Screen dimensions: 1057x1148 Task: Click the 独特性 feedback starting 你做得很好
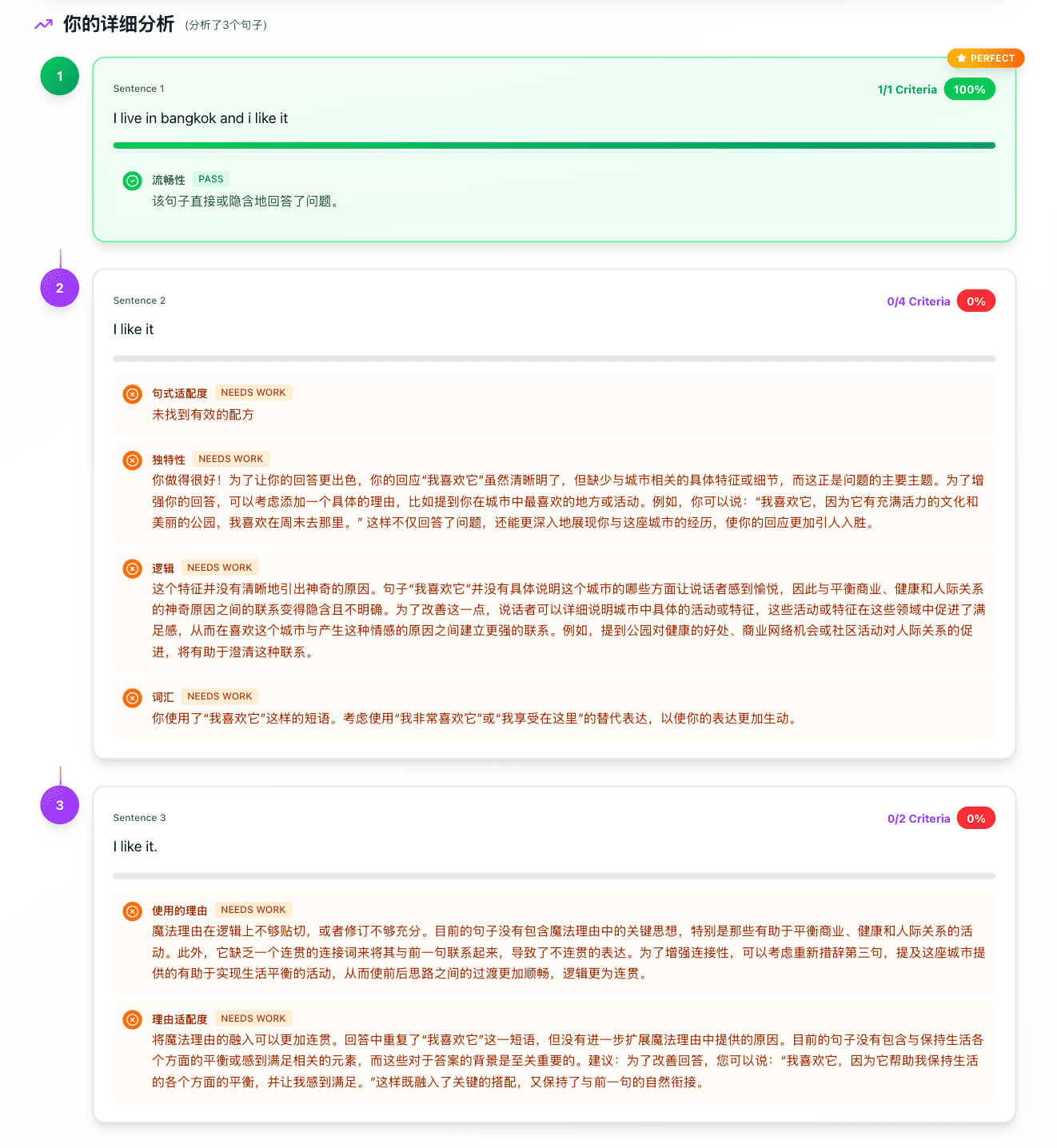(x=568, y=501)
